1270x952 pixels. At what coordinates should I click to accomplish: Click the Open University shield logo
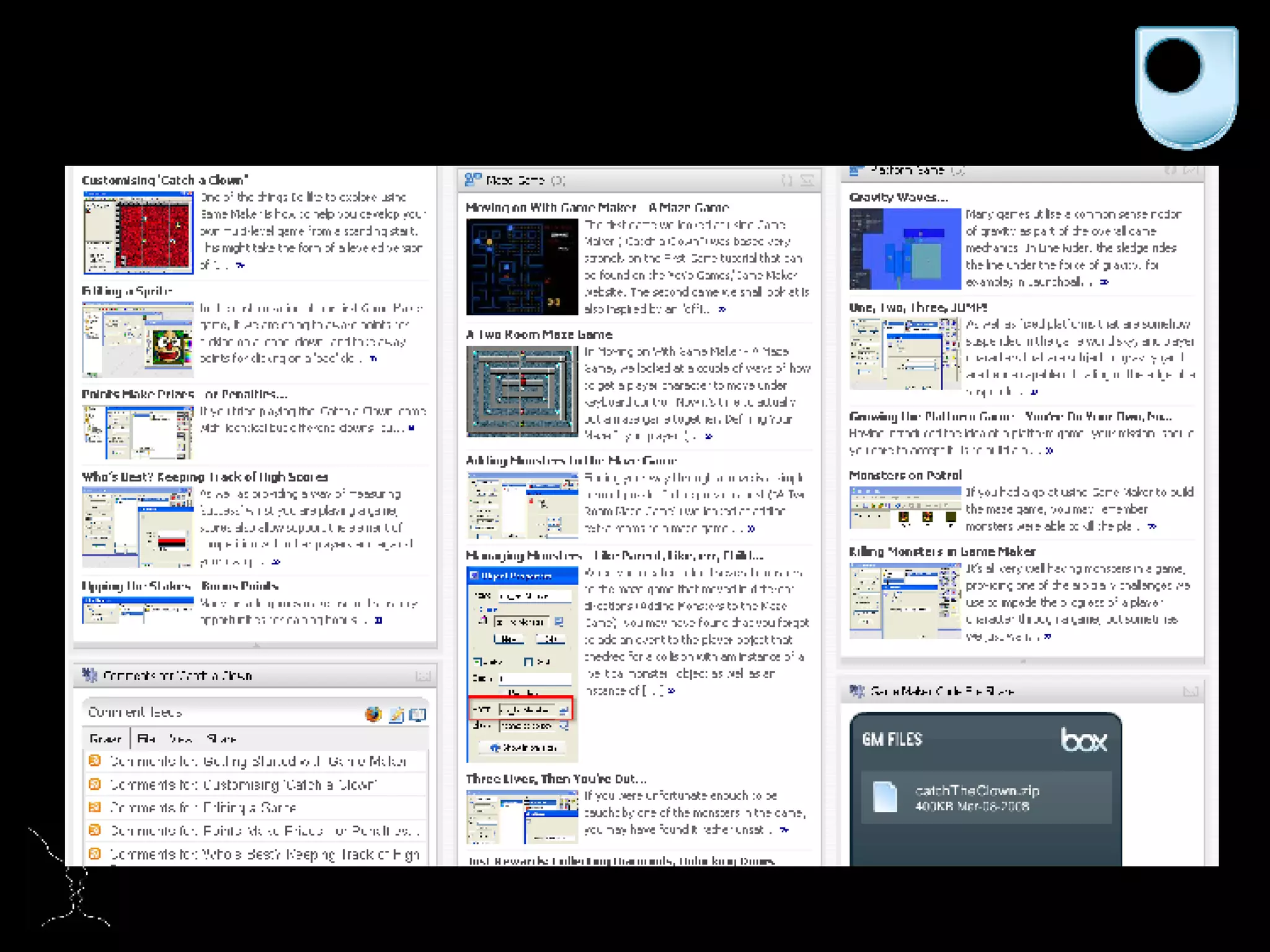[1186, 87]
